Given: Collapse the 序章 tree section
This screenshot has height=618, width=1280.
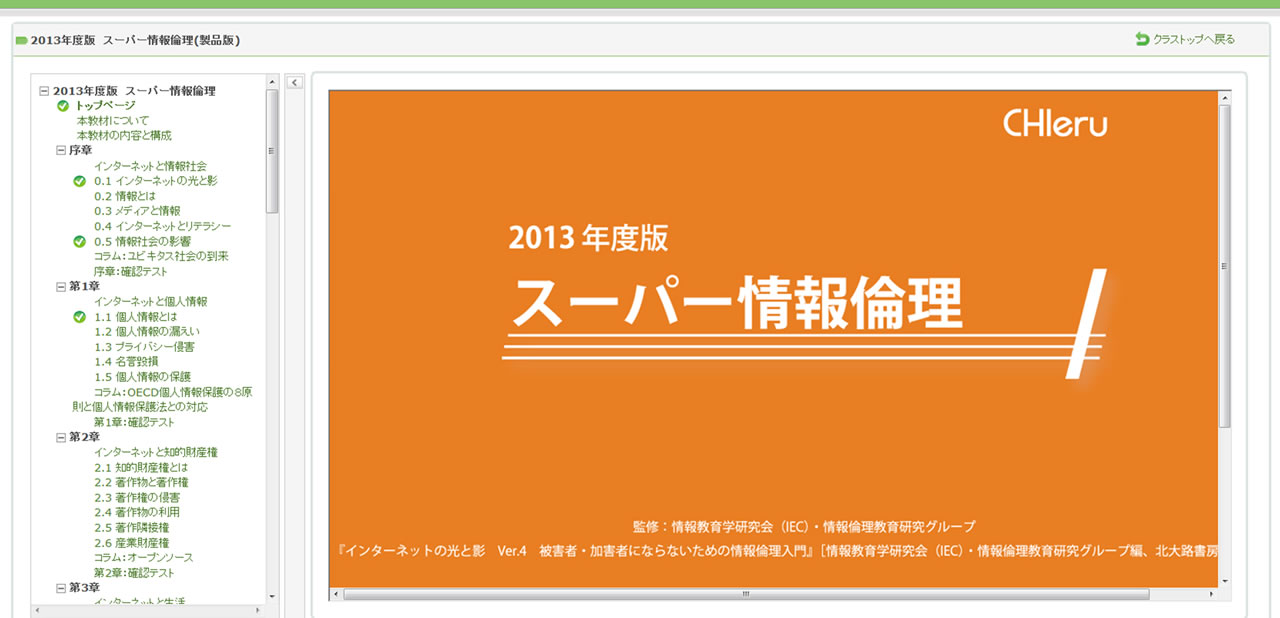Looking at the screenshot, I should tap(61, 151).
